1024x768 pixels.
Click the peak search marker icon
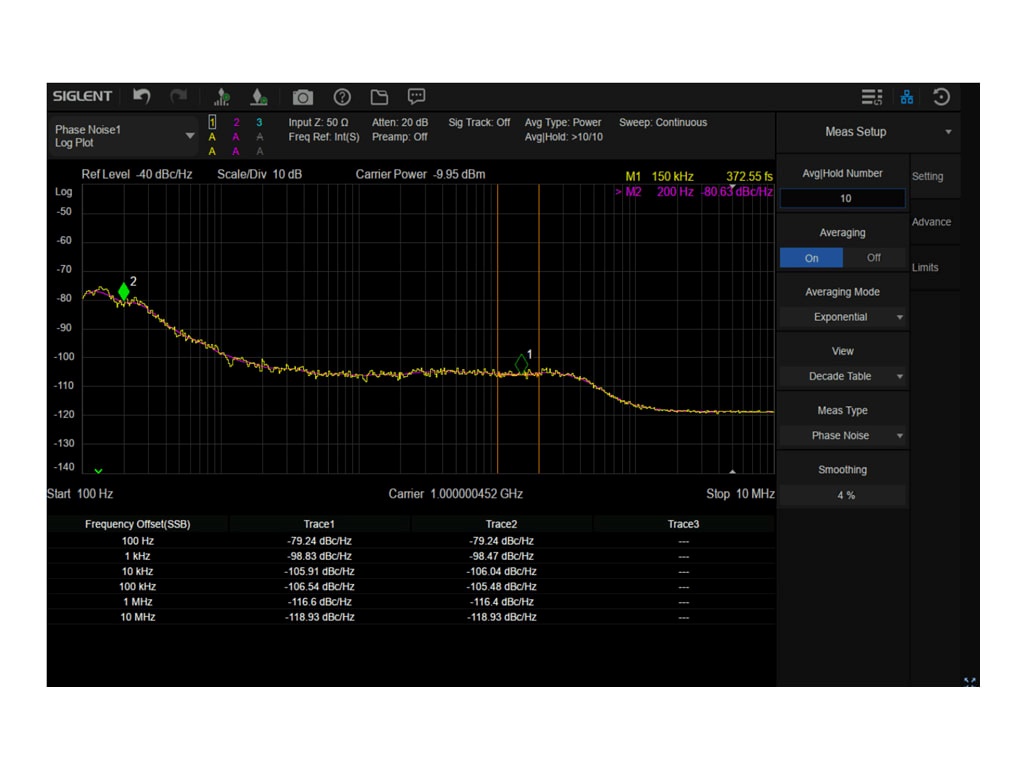[x=222, y=97]
